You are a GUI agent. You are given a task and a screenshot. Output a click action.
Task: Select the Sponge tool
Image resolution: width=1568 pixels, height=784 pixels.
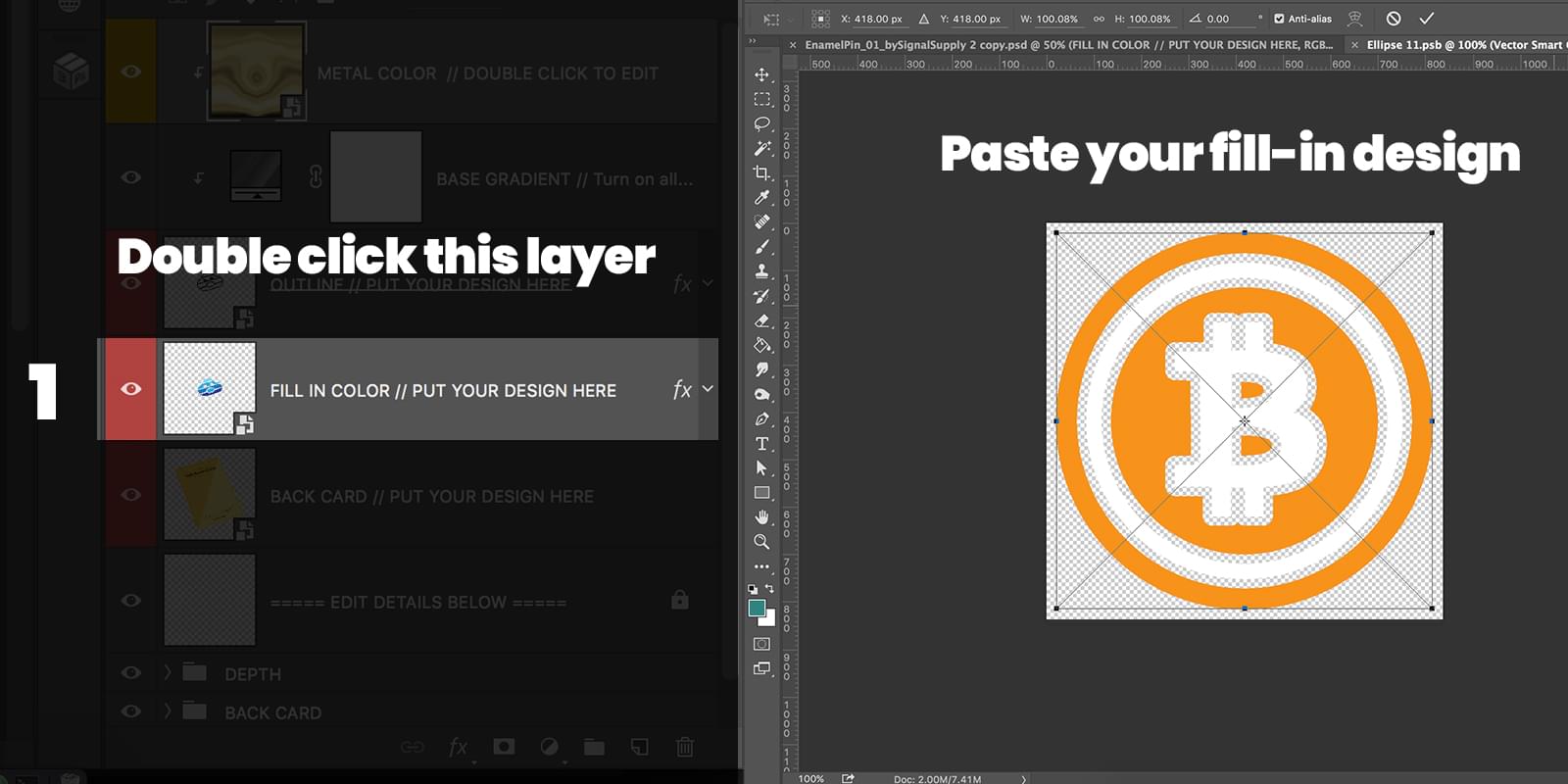click(x=761, y=394)
